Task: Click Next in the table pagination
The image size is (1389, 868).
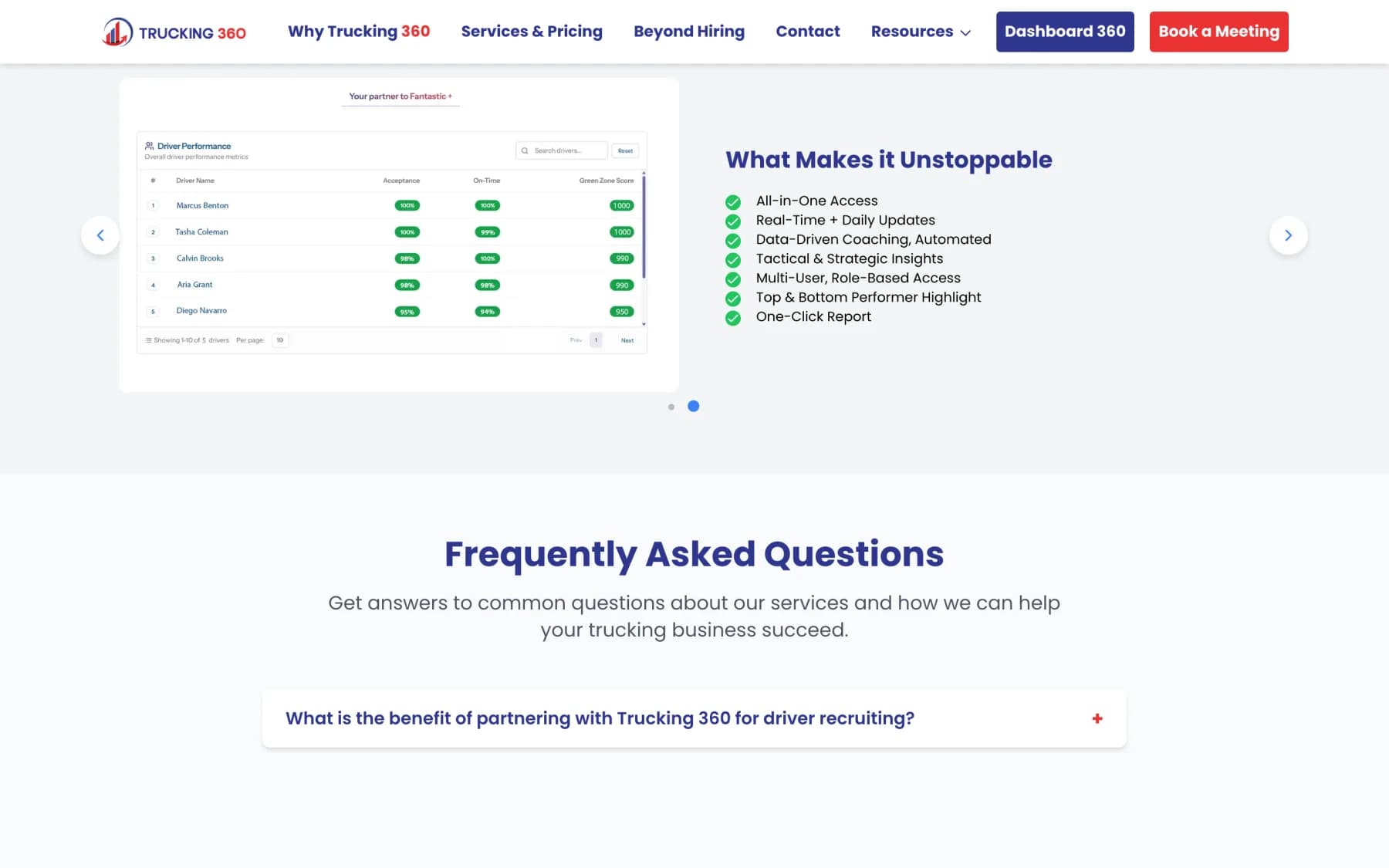Action: [627, 340]
